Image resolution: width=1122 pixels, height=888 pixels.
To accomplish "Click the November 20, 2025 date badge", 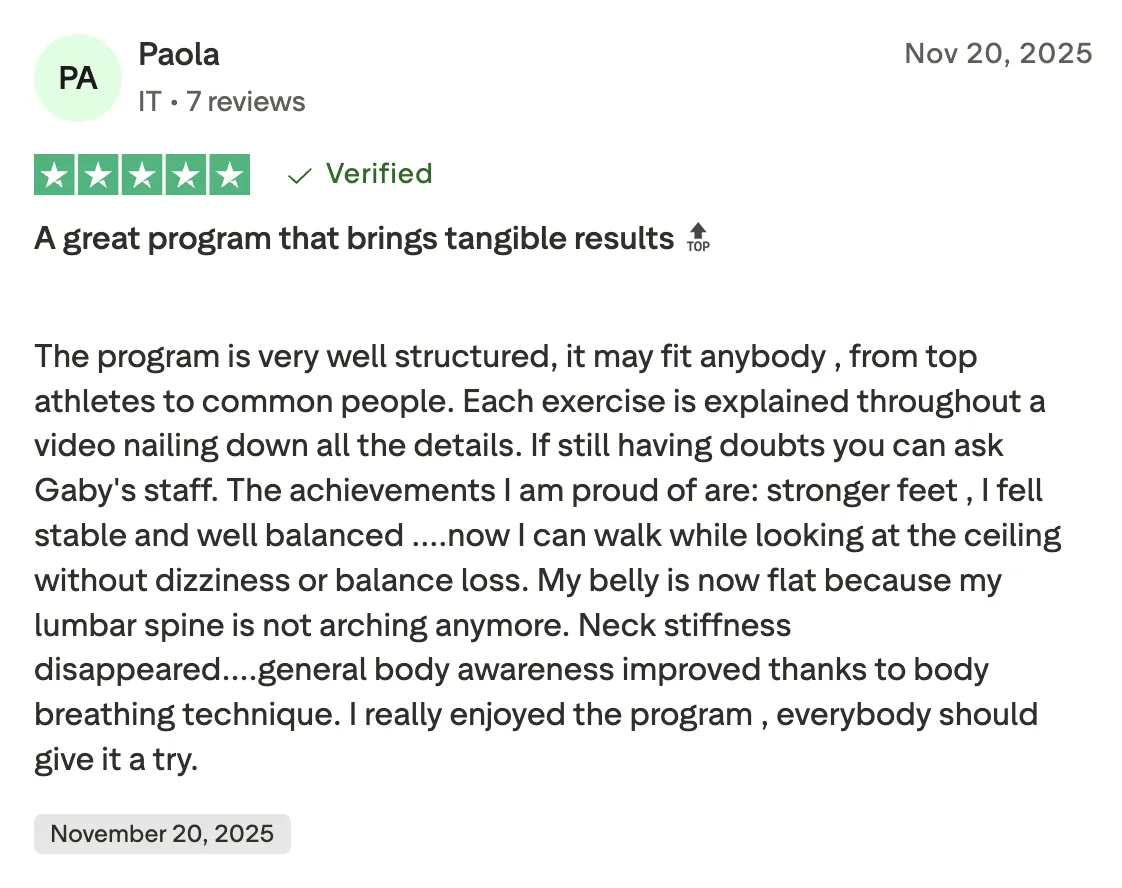I will tap(162, 834).
